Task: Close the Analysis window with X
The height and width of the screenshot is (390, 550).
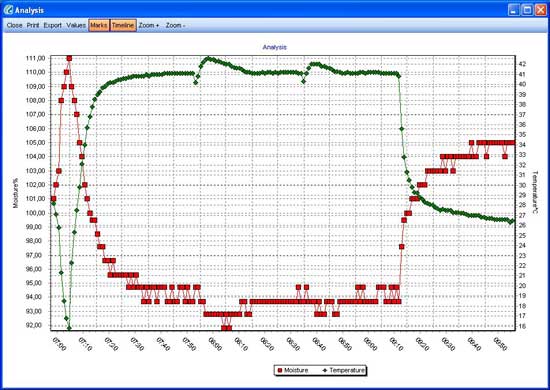Action: click(x=541, y=10)
